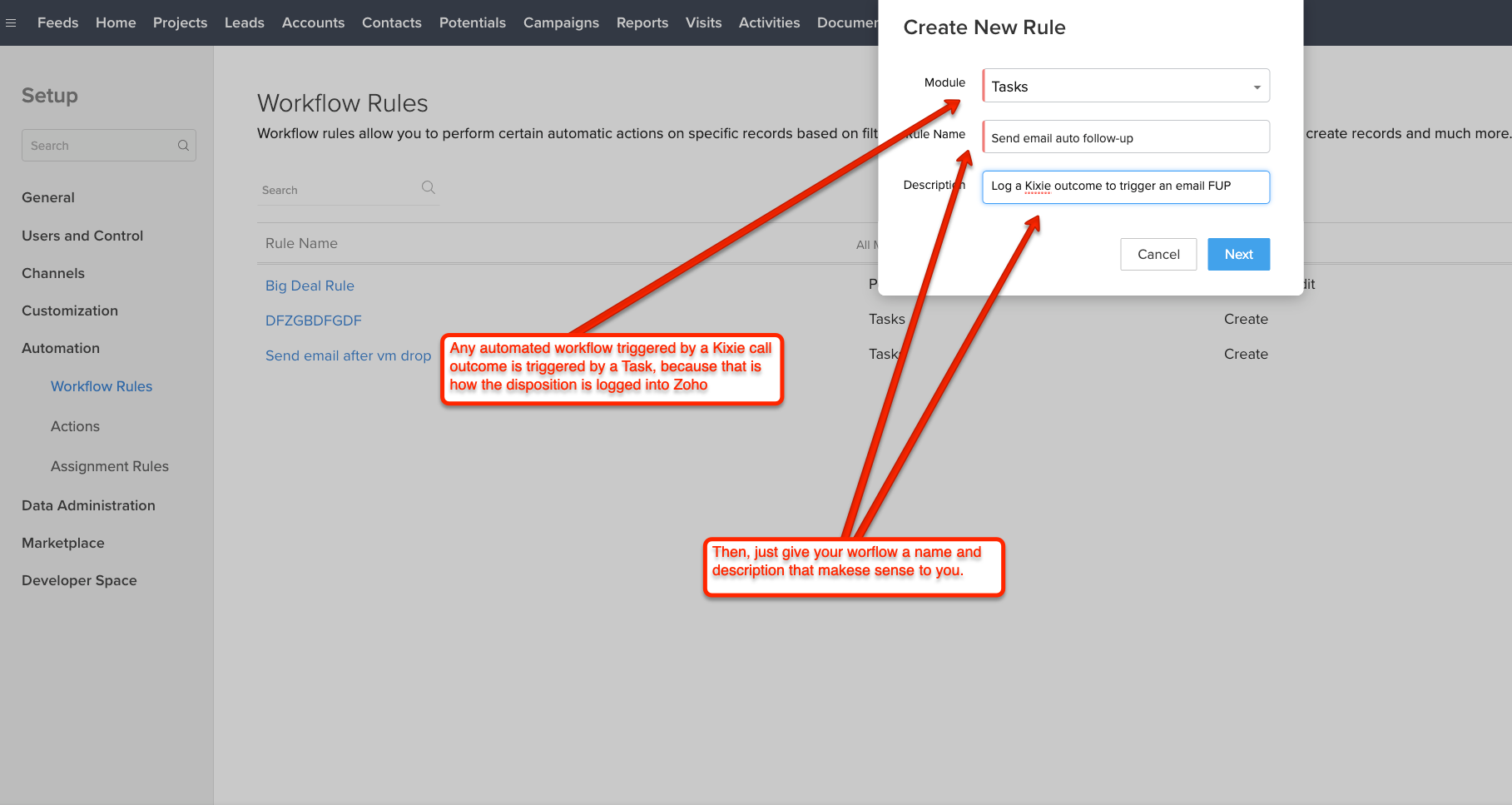Image resolution: width=1512 pixels, height=805 pixels.
Task: Go to the Campaigns tab
Action: click(561, 22)
